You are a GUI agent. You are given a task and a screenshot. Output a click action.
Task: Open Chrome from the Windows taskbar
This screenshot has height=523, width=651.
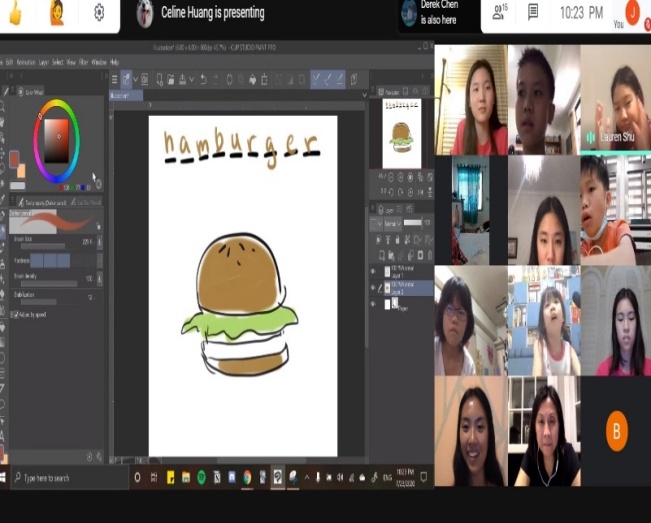point(247,478)
